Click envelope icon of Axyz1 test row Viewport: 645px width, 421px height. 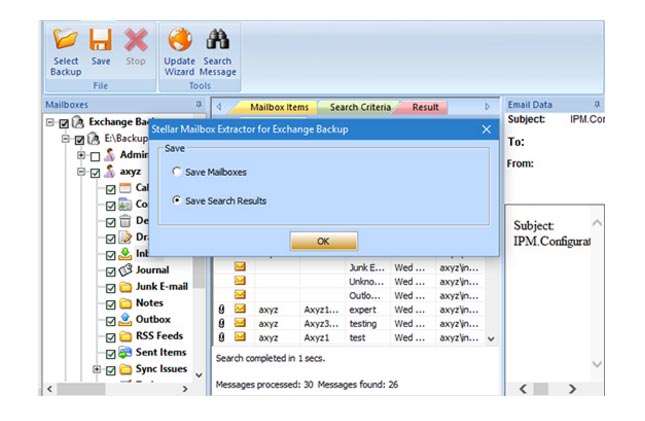240,337
